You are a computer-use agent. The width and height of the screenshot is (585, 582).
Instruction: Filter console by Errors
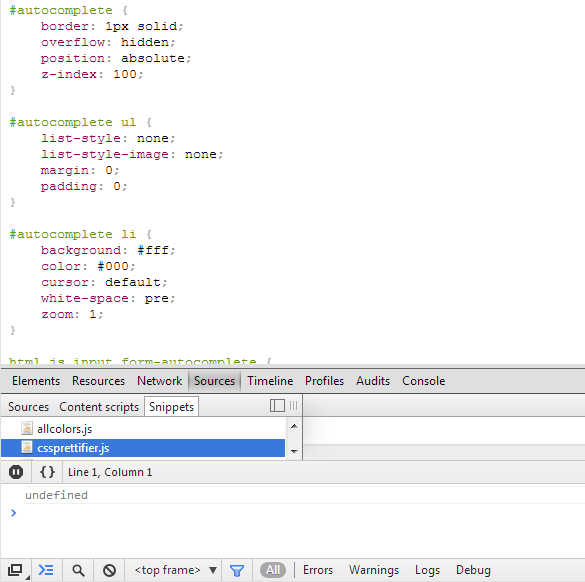tap(318, 570)
